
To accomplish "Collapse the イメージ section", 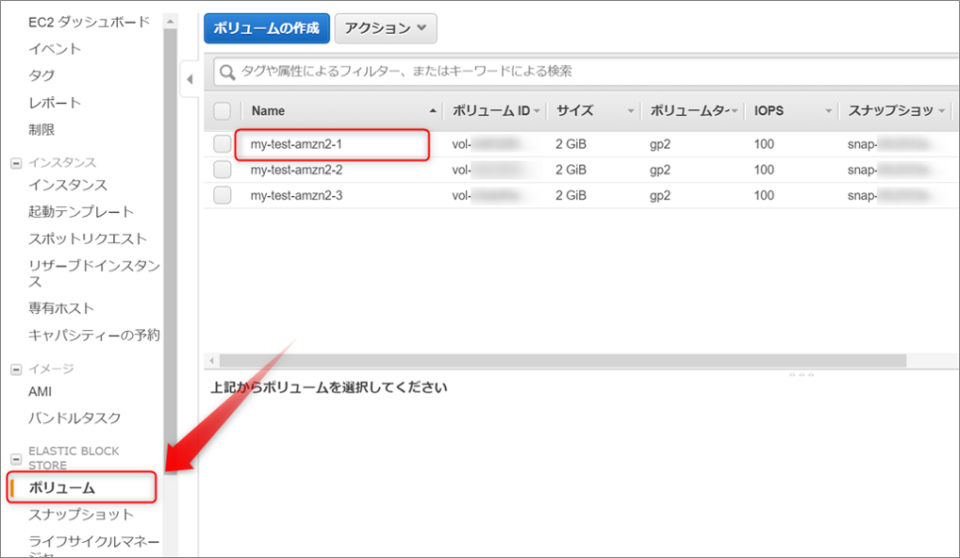I will [17, 369].
